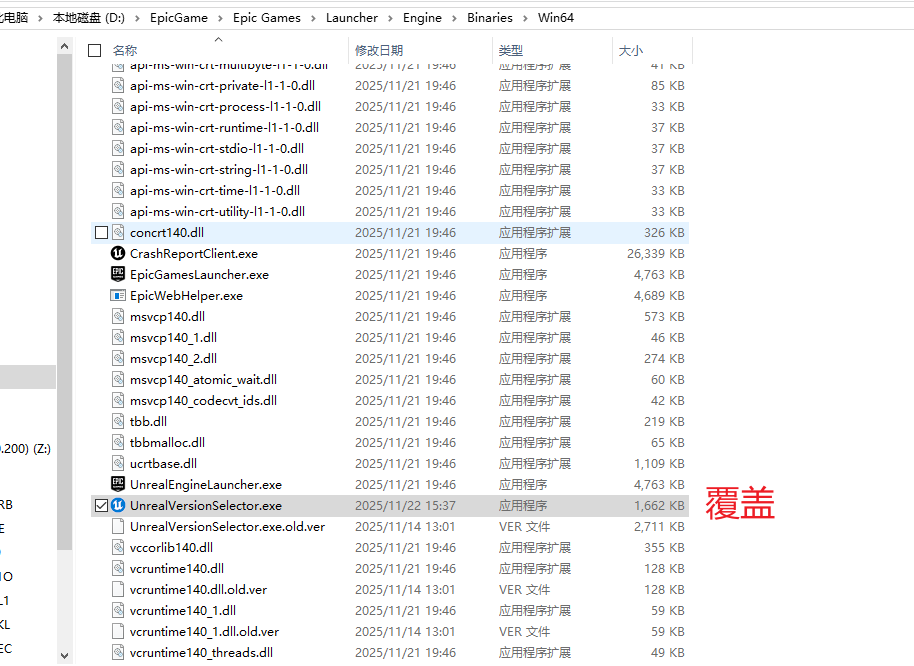The image size is (914, 666).
Task: Uncheck the UnrealVersionSelector.exe checkbox
Action: coord(101,505)
